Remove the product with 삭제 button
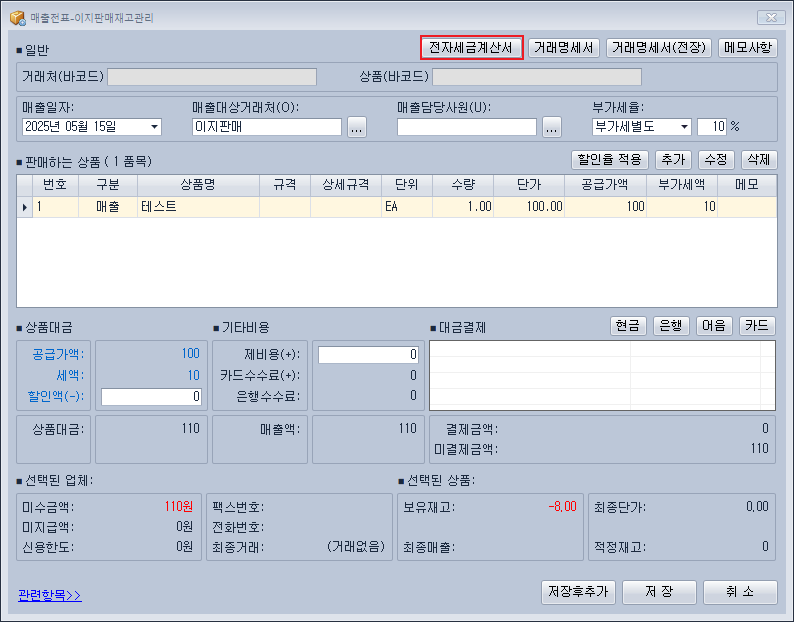Screen dimensions: 794x622 759,160
